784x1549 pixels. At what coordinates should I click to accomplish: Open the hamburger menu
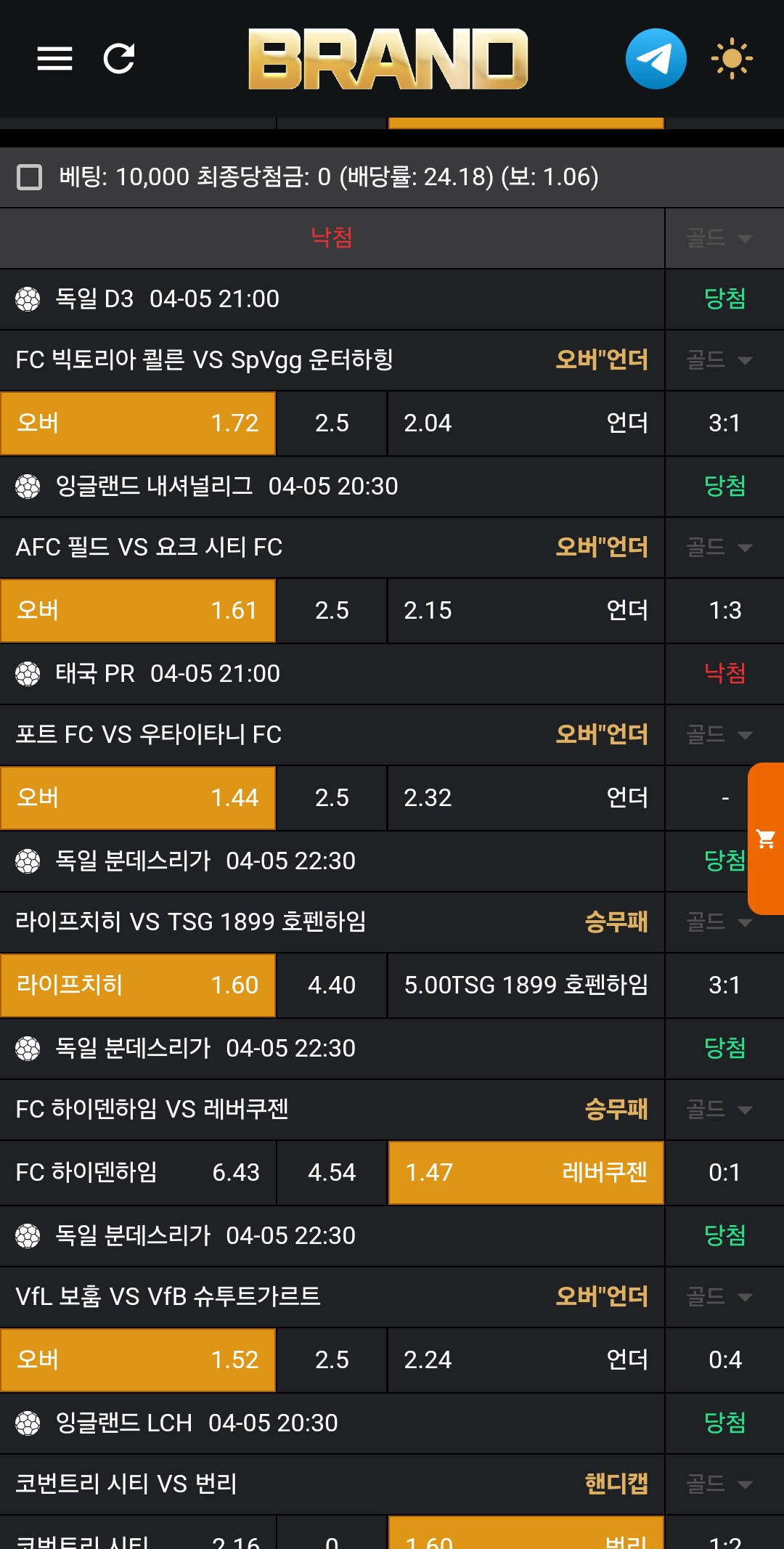pyautogui.click(x=54, y=59)
